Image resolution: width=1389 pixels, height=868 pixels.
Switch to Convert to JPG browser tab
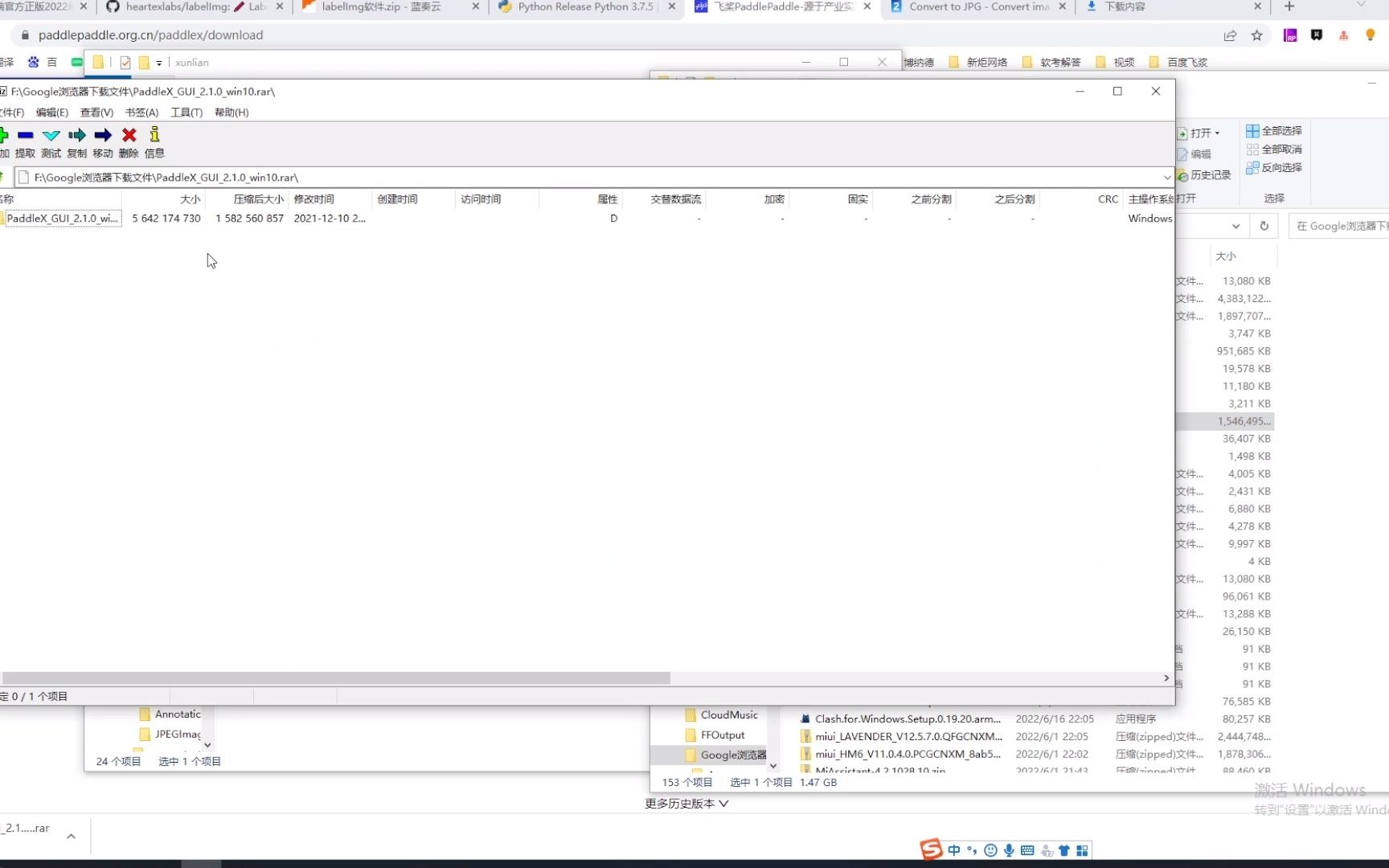click(978, 6)
